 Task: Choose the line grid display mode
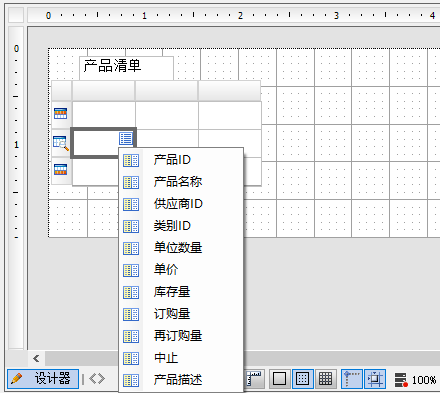point(325,379)
